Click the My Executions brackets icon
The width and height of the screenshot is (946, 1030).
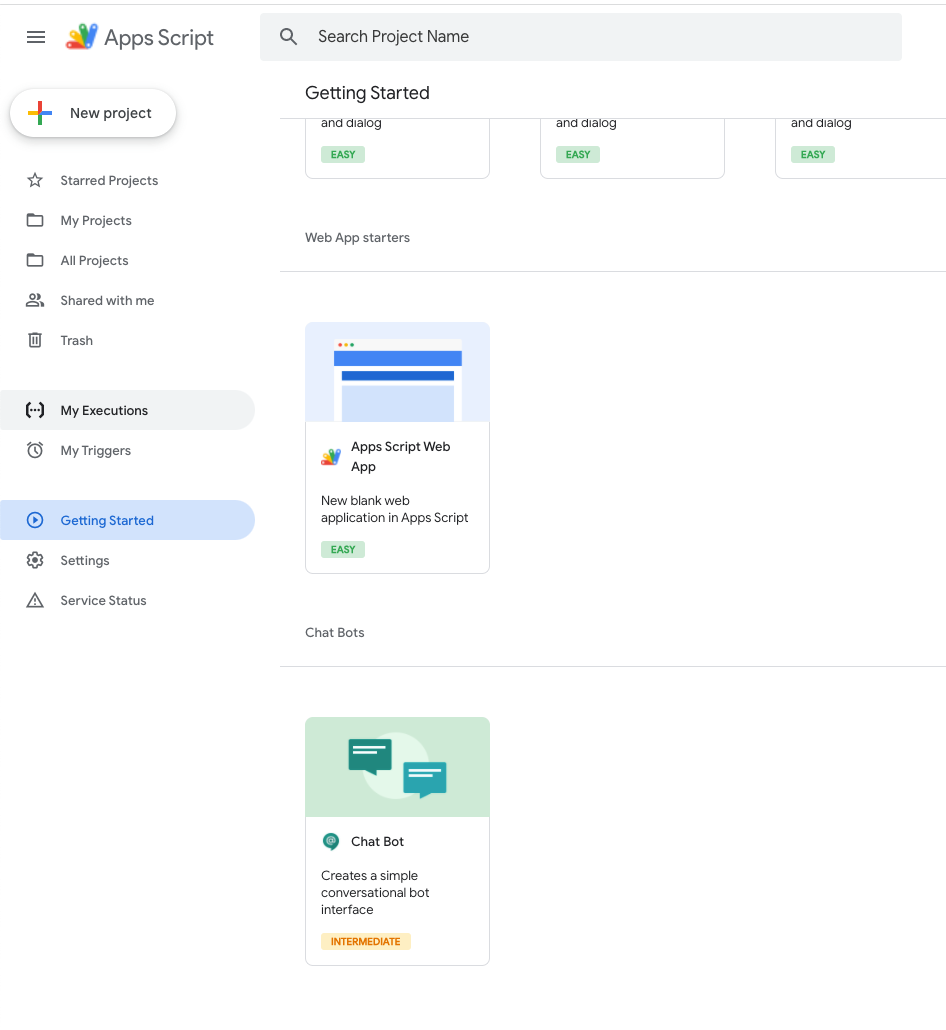(35, 410)
